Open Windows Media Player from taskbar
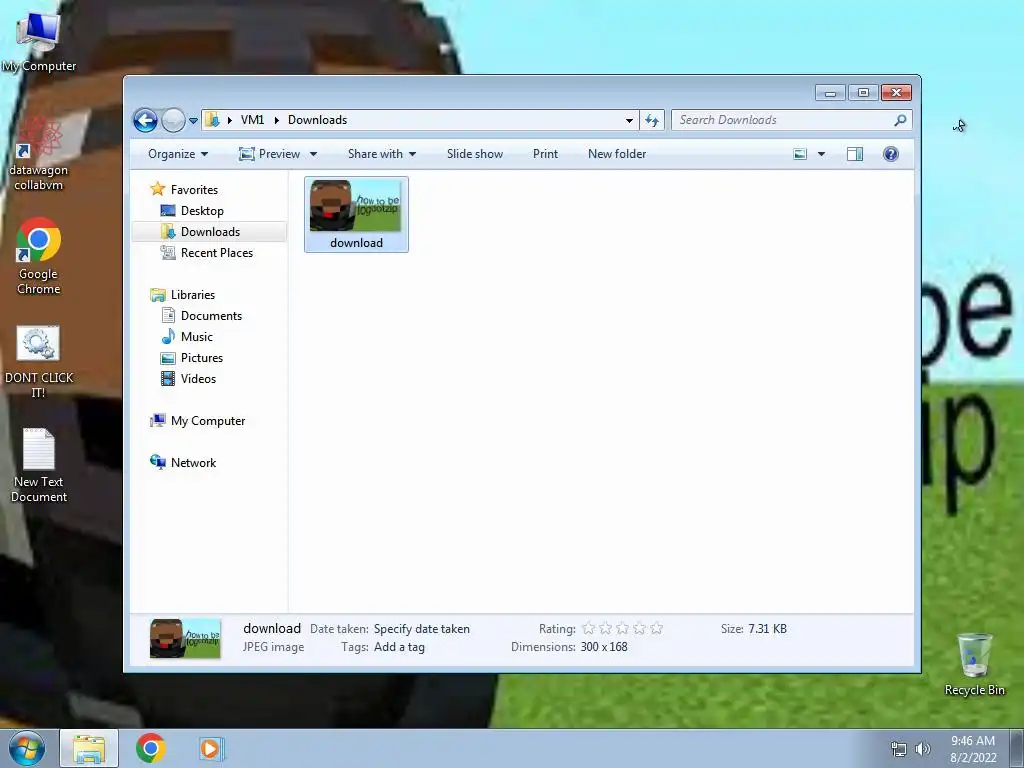The image size is (1024, 768). (x=210, y=748)
